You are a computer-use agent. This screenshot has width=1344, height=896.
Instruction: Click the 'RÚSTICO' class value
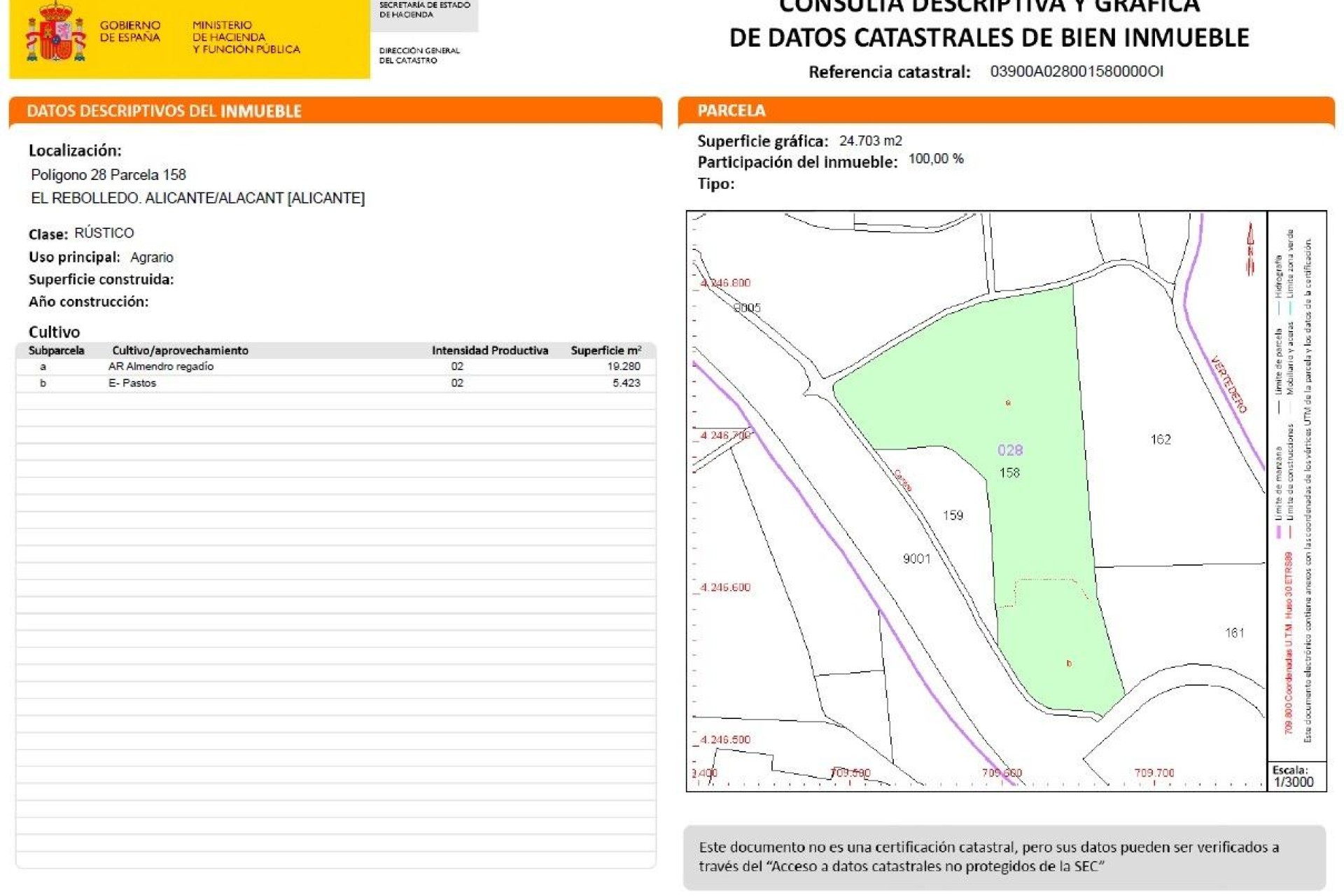(x=104, y=232)
